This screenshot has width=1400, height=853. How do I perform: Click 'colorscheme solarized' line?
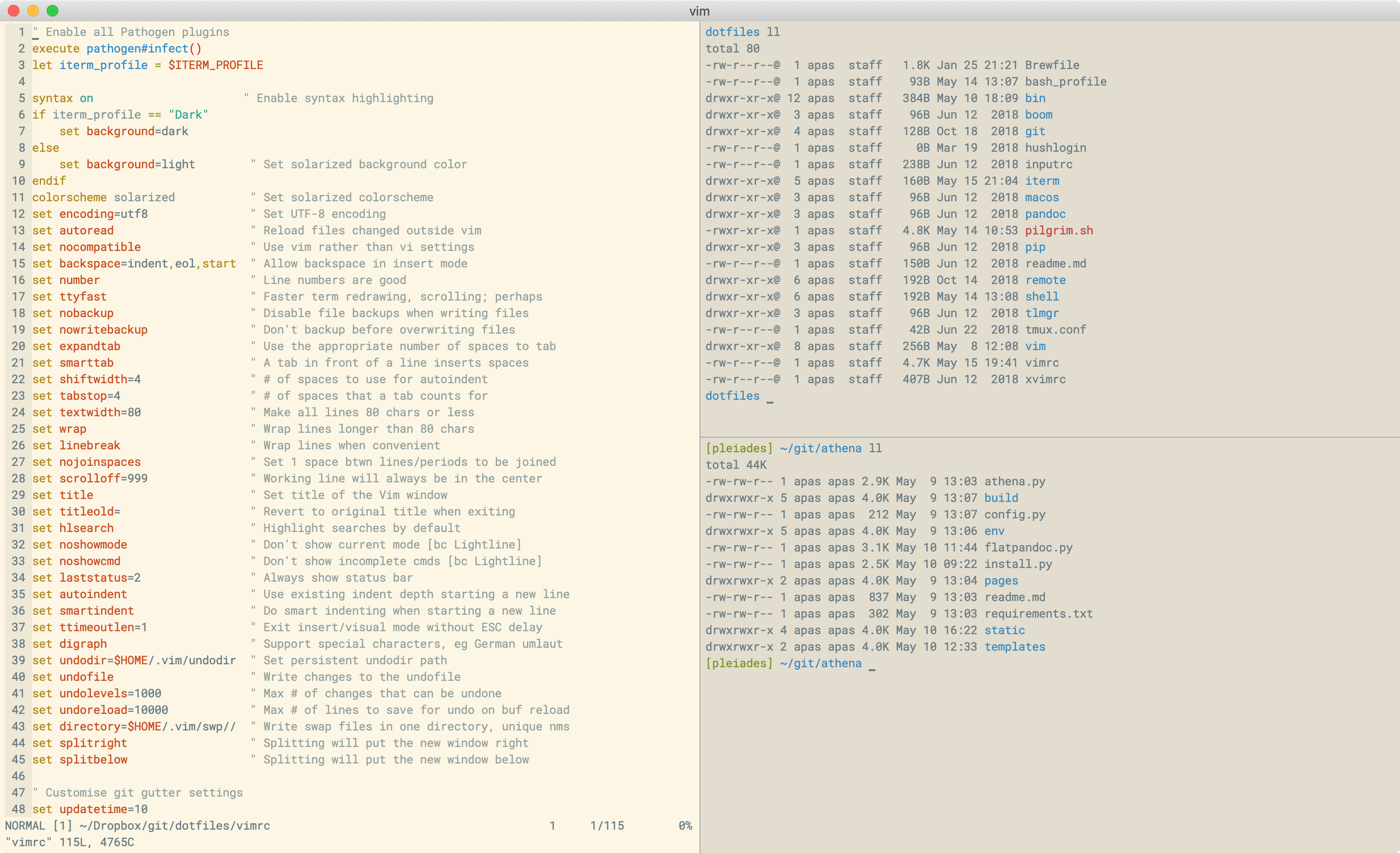point(103,197)
